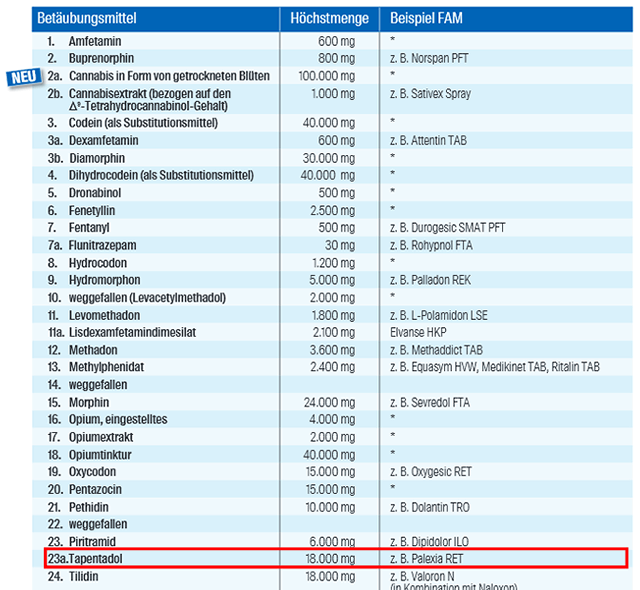640x590 pixels.
Task: Click the Amfetamin row name
Action: [x=95, y=41]
